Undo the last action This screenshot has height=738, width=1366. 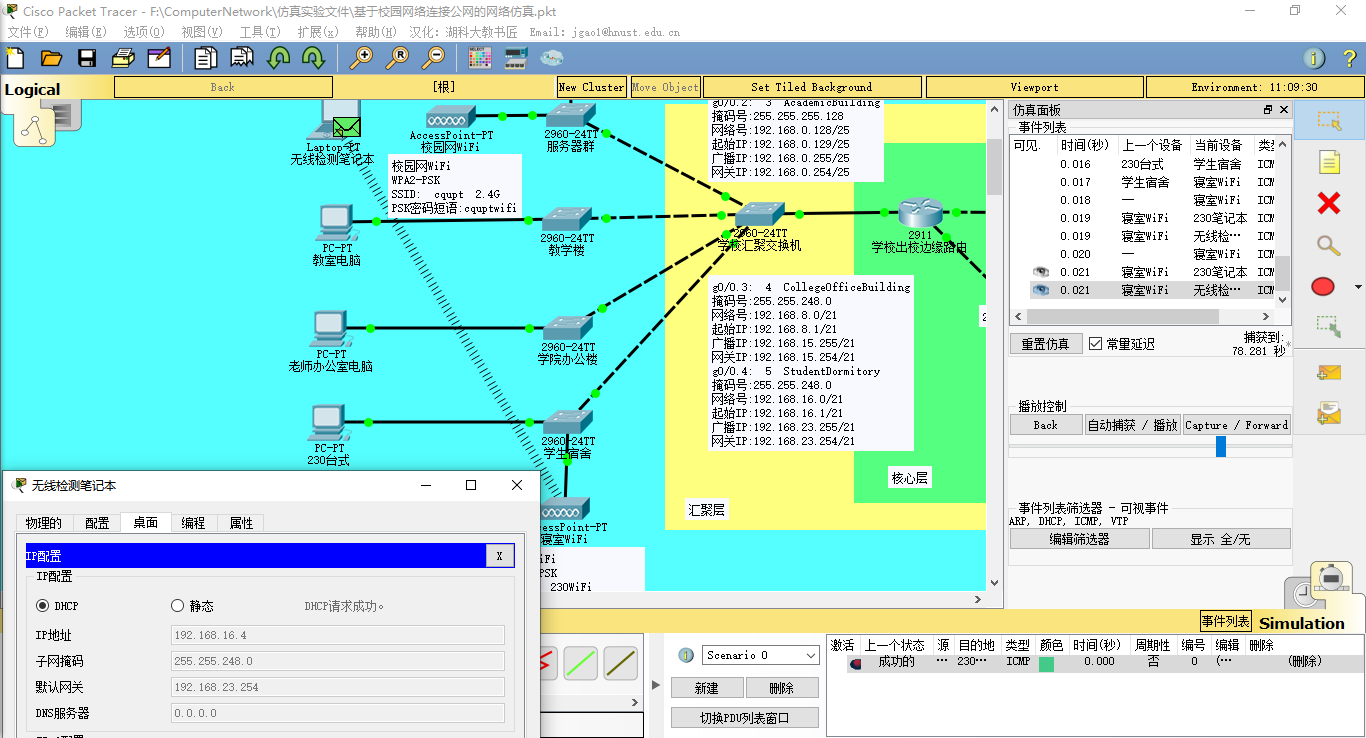point(278,58)
